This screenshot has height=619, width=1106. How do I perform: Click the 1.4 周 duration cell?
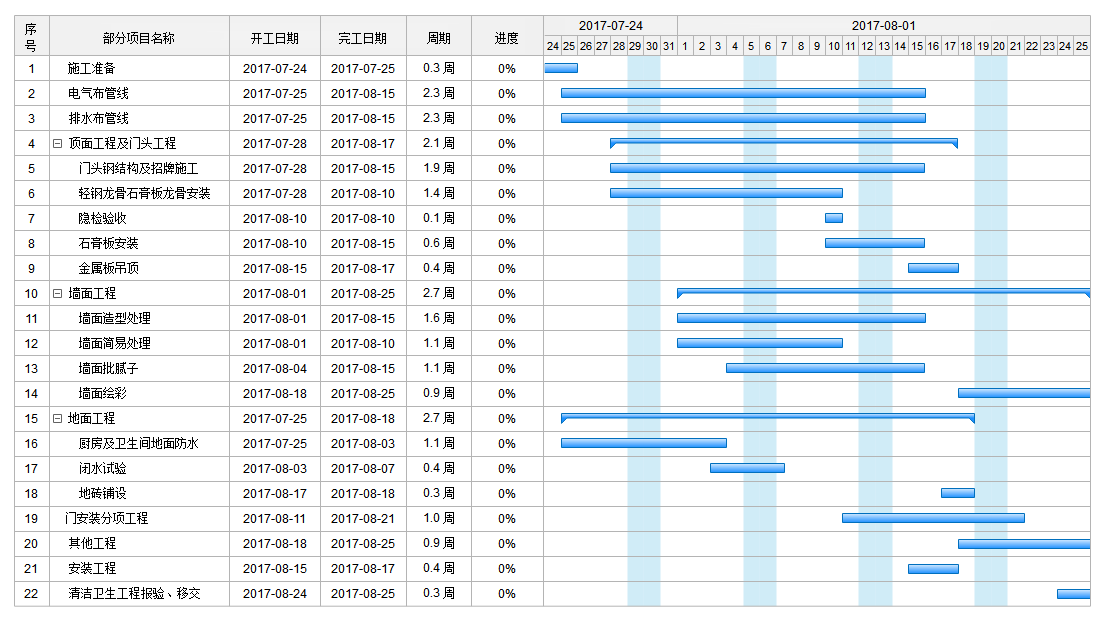(439, 193)
